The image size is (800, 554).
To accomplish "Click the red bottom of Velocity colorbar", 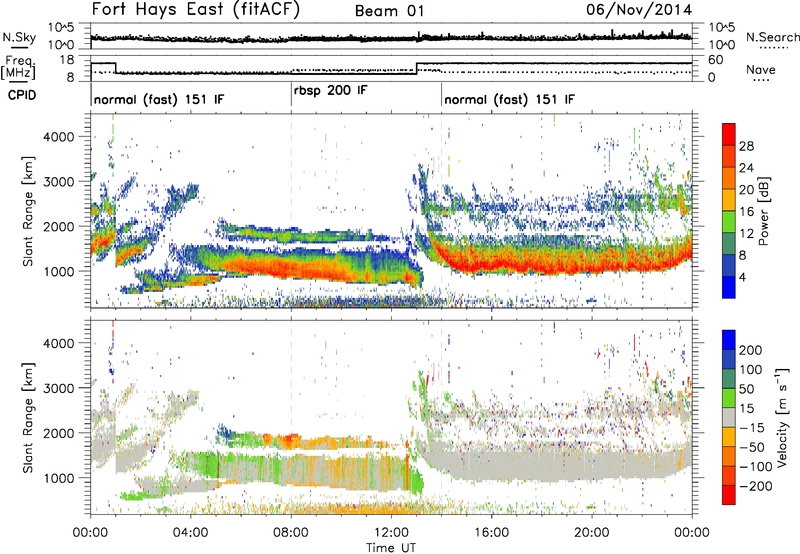I will (x=729, y=495).
